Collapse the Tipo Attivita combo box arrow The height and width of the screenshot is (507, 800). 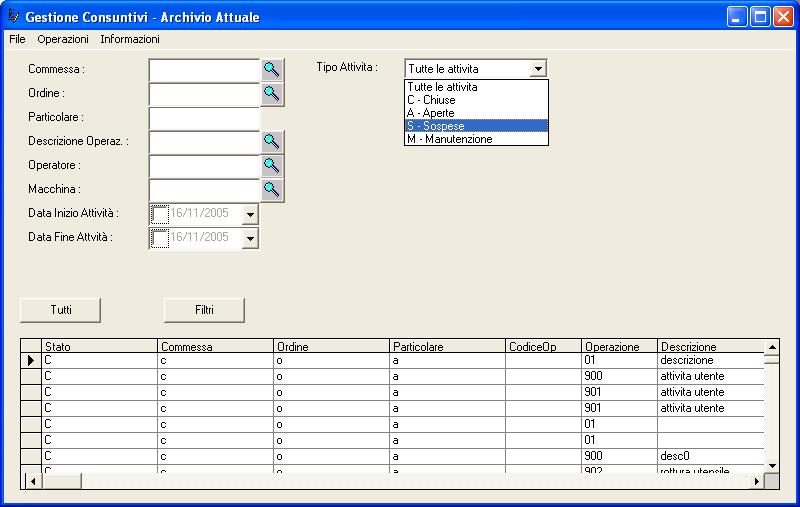click(x=538, y=69)
